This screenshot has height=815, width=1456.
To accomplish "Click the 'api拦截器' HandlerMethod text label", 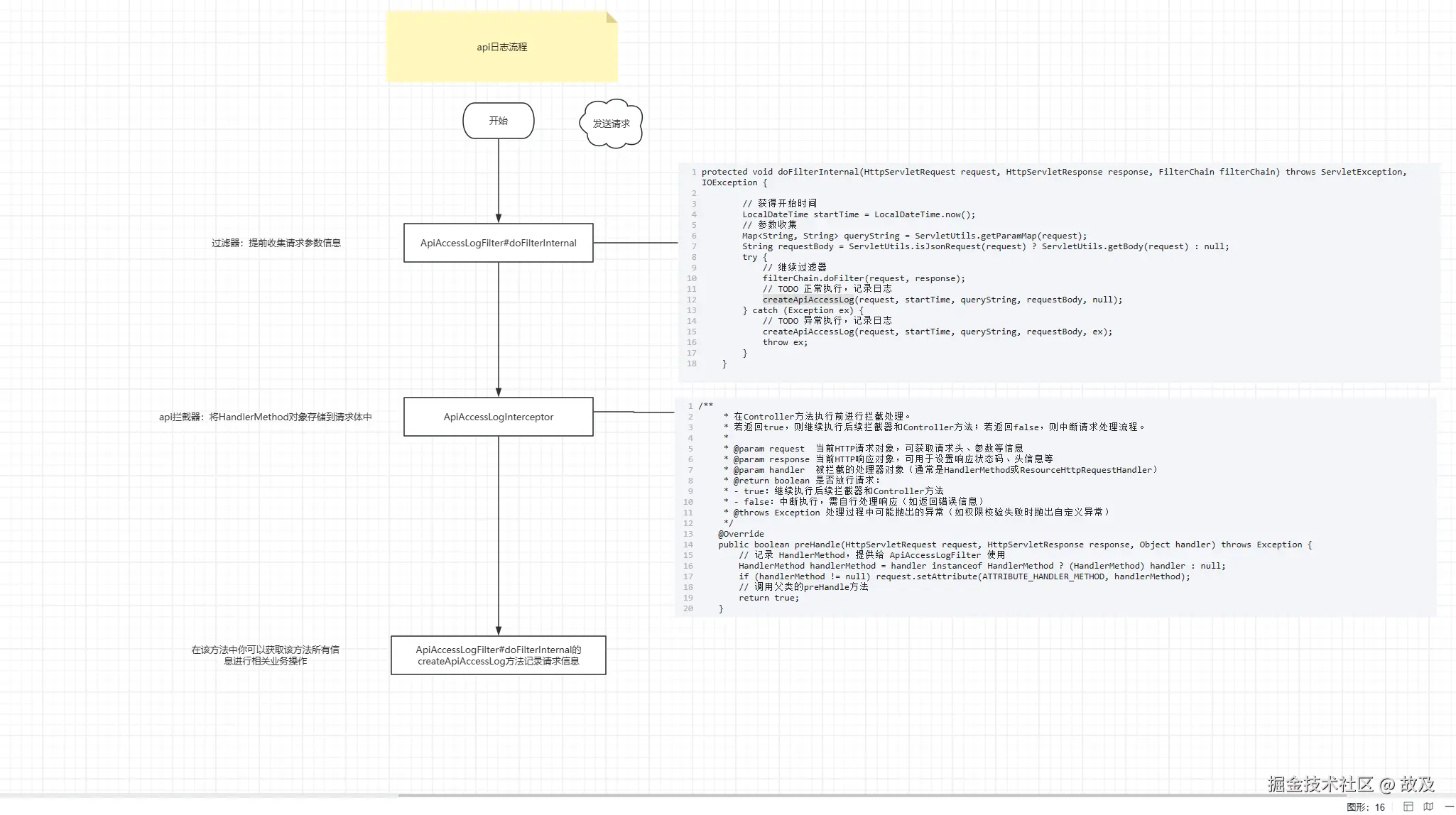I will click(x=265, y=417).
